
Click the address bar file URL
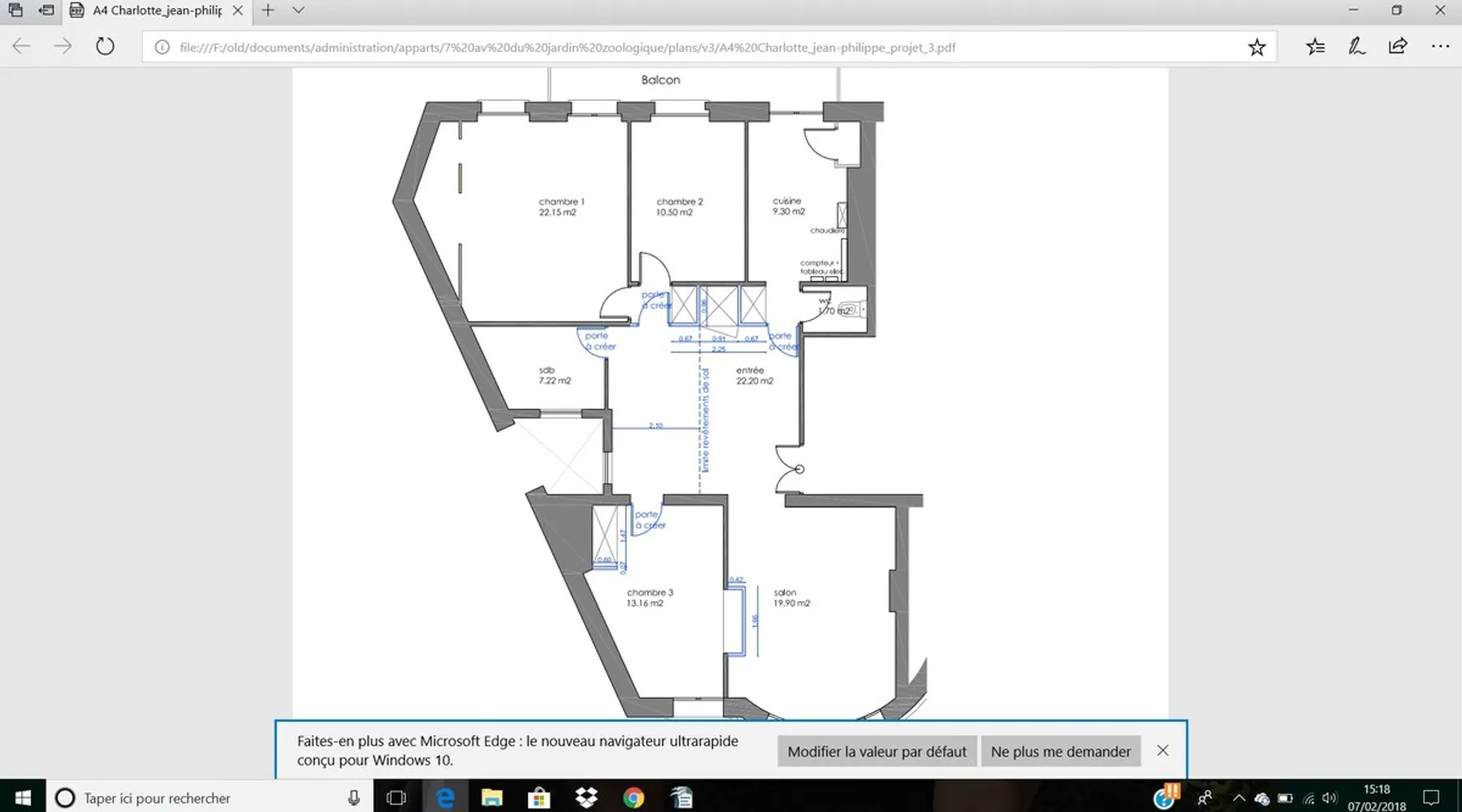(567, 47)
